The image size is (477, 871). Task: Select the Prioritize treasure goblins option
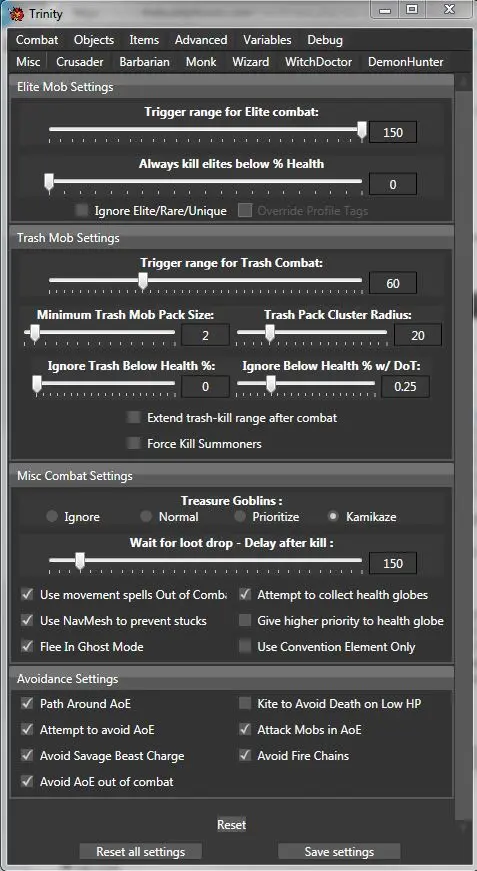pyautogui.click(x=239, y=517)
